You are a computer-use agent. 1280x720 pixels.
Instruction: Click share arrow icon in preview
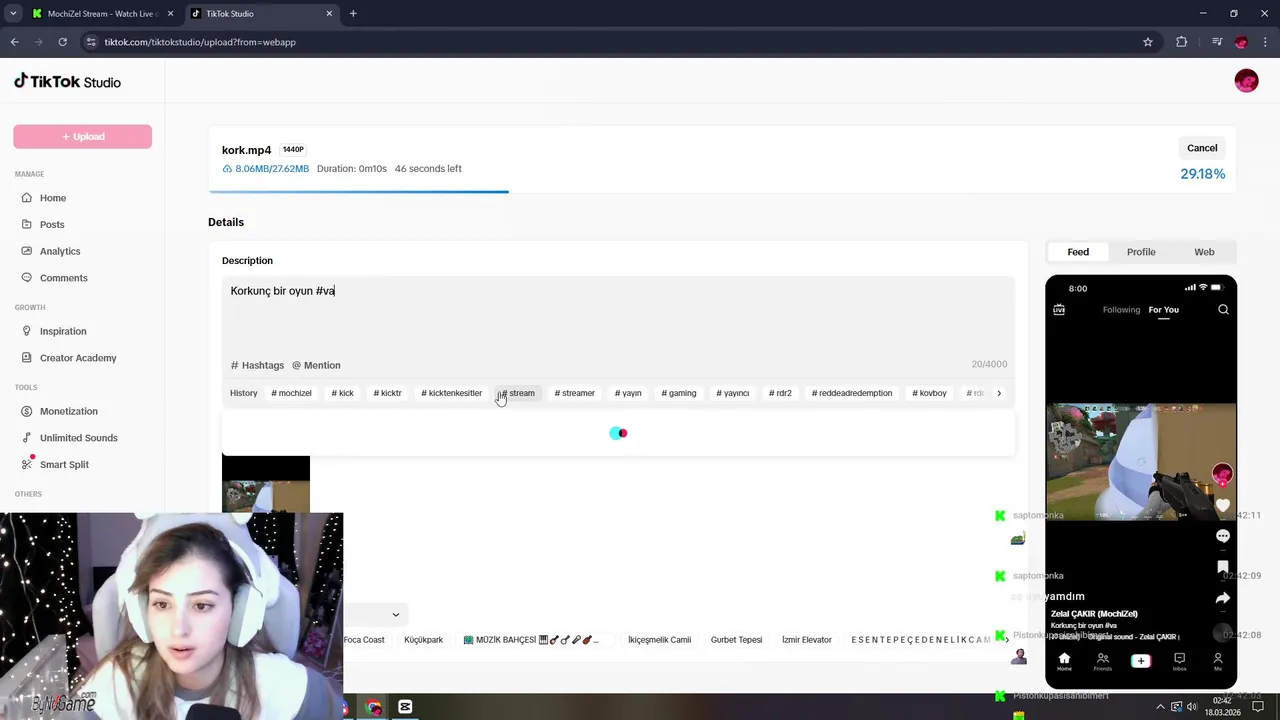[1222, 598]
